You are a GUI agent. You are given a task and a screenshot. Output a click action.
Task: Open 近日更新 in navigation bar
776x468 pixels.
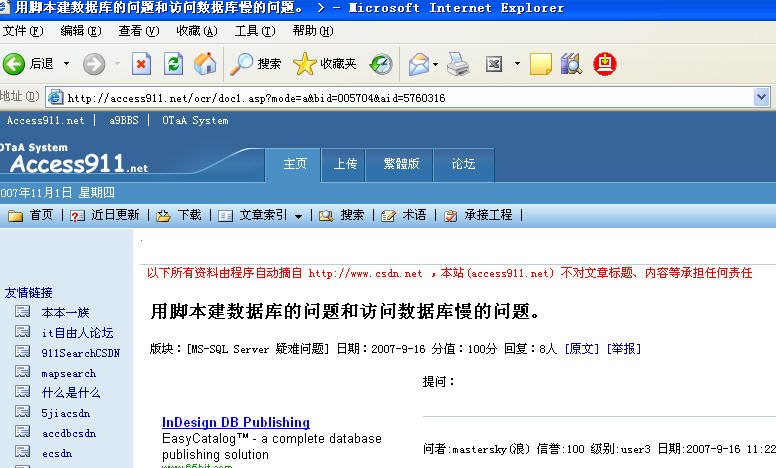[x=115, y=215]
